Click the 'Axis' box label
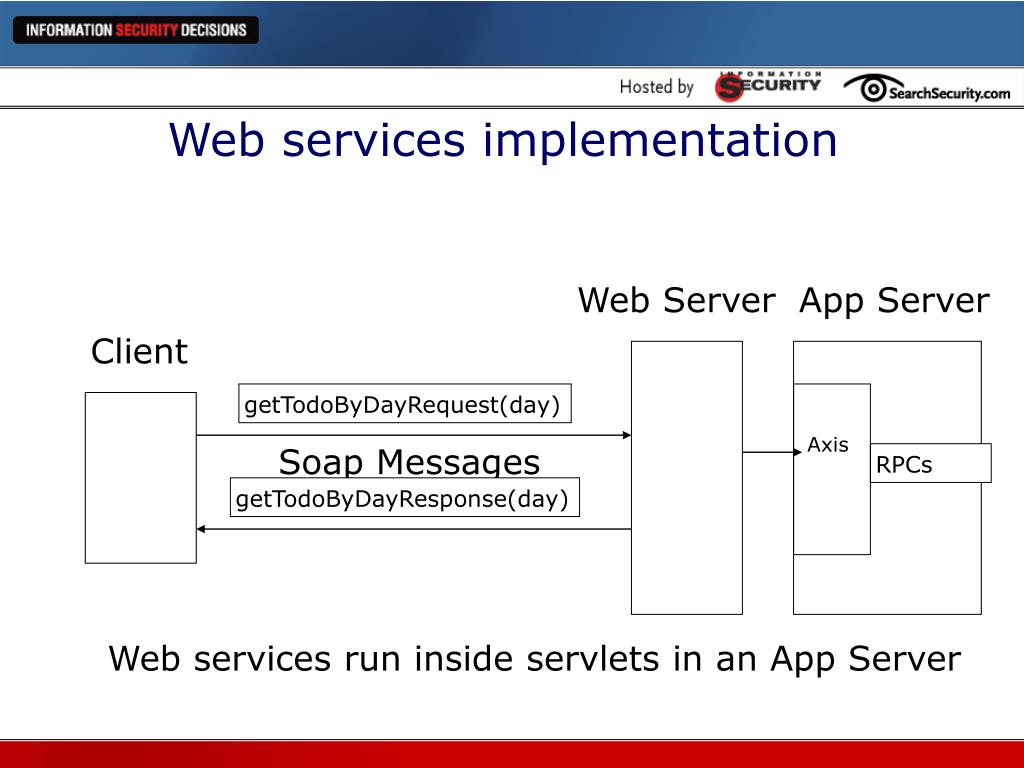Viewport: 1024px width, 768px height. tap(827, 445)
